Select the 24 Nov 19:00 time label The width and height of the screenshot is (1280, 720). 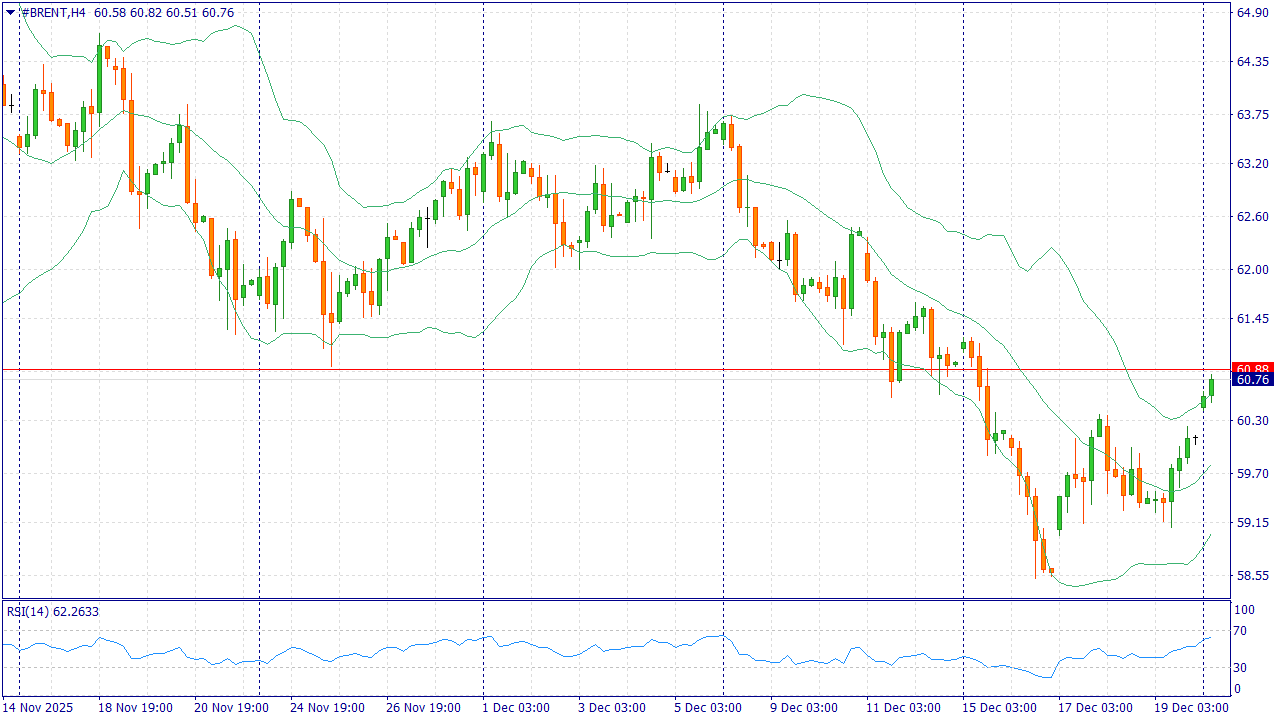pyautogui.click(x=327, y=708)
